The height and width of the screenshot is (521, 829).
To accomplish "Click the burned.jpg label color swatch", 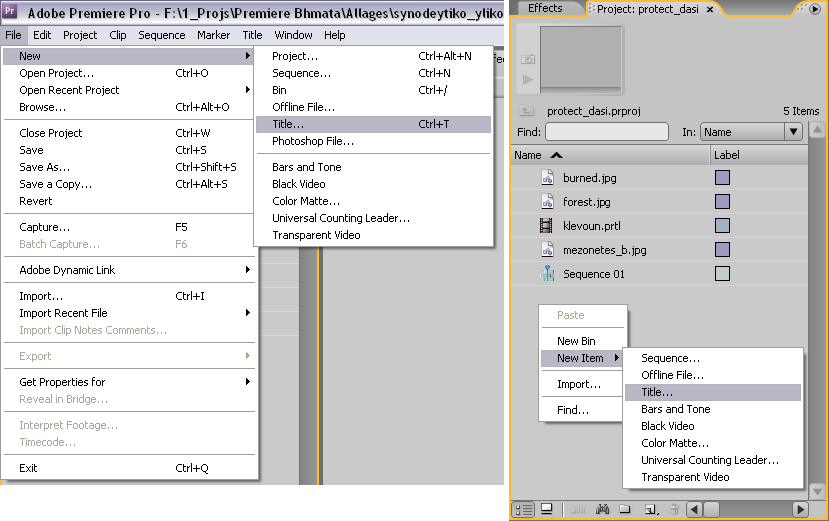I will pos(722,177).
